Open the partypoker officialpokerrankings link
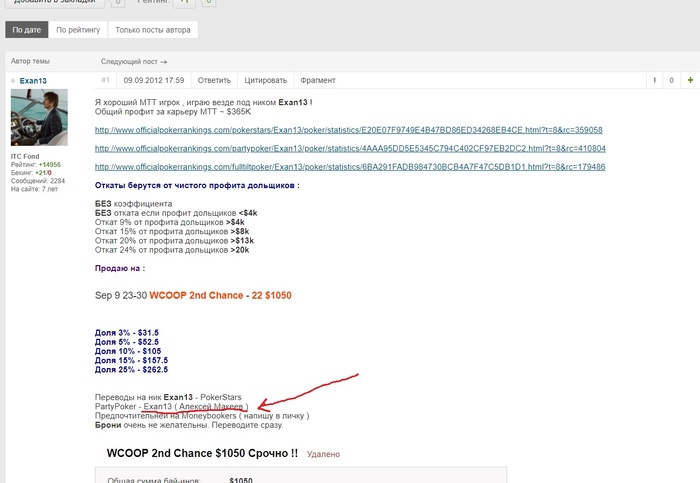Image resolution: width=700 pixels, height=483 pixels. click(350, 148)
